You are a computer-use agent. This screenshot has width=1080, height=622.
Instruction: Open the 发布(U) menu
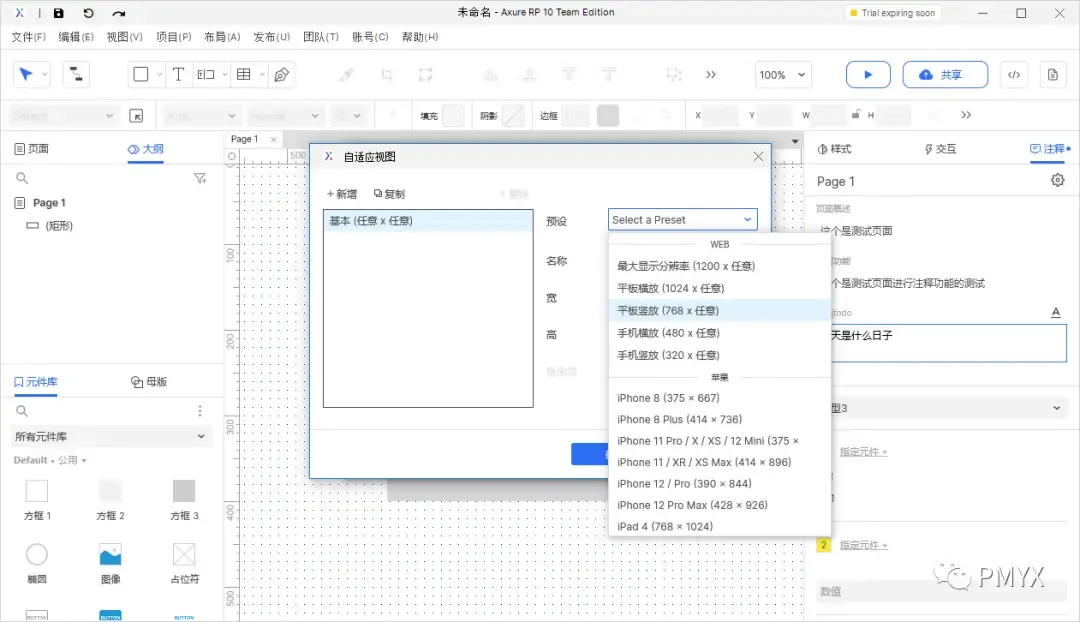[270, 36]
